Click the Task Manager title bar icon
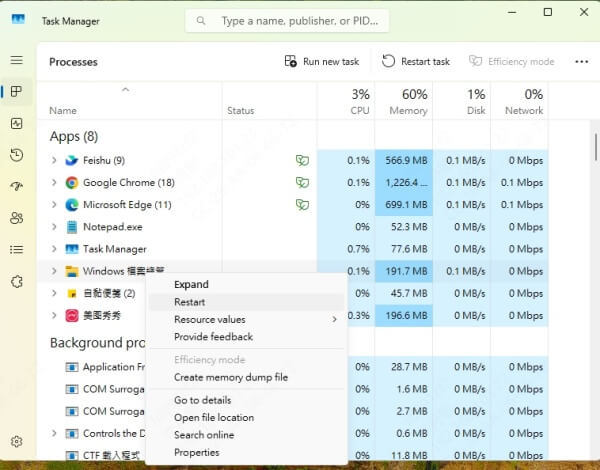 (x=18, y=18)
